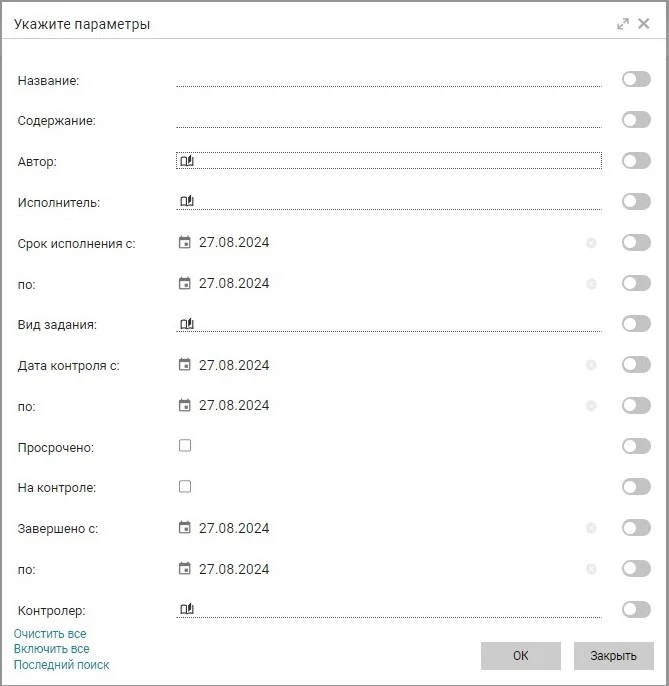The image size is (669, 686).
Task: Open calendar icon for Дата контроля с
Action: pyautogui.click(x=185, y=364)
